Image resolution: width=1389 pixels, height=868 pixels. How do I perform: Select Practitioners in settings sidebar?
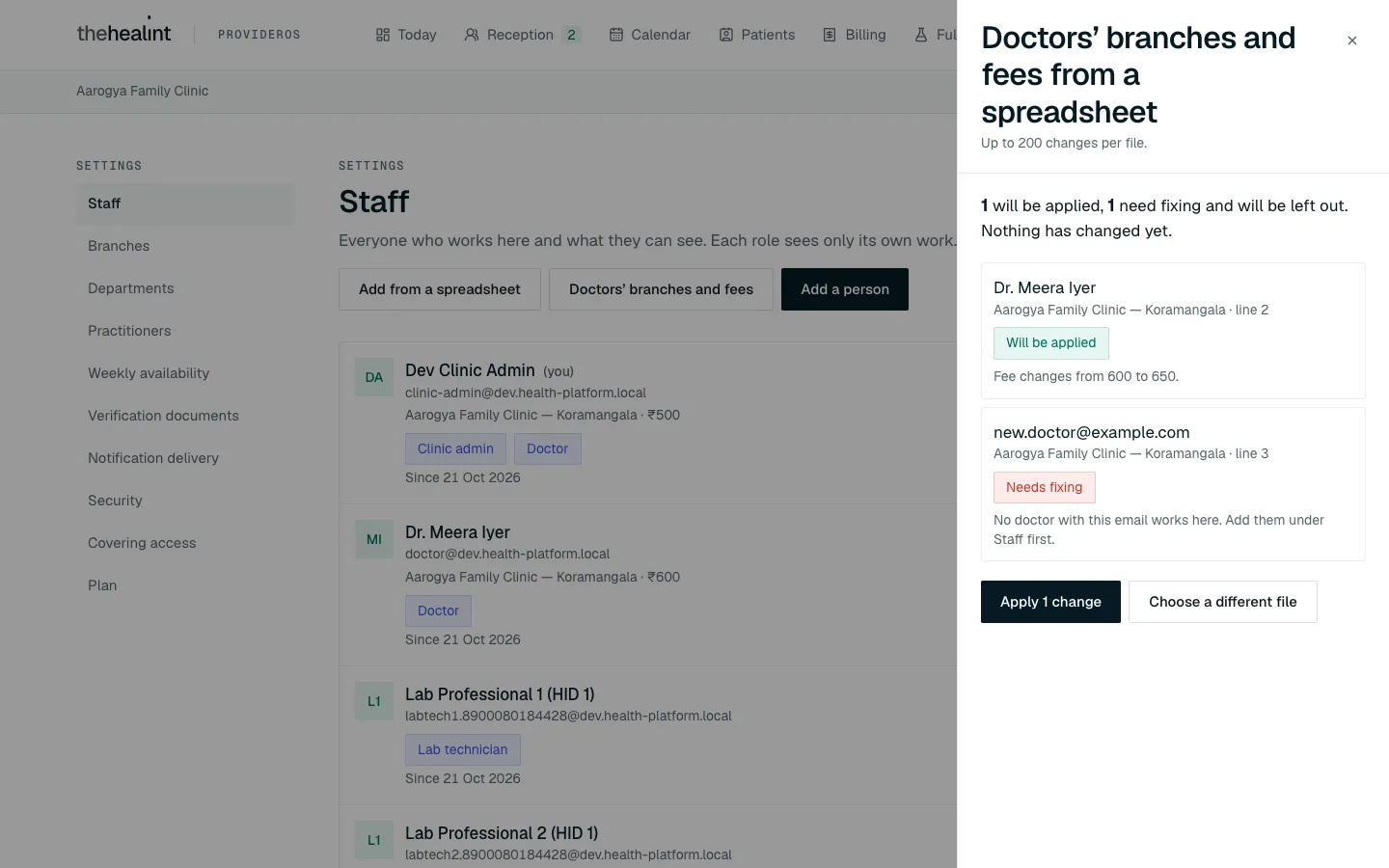(185, 331)
